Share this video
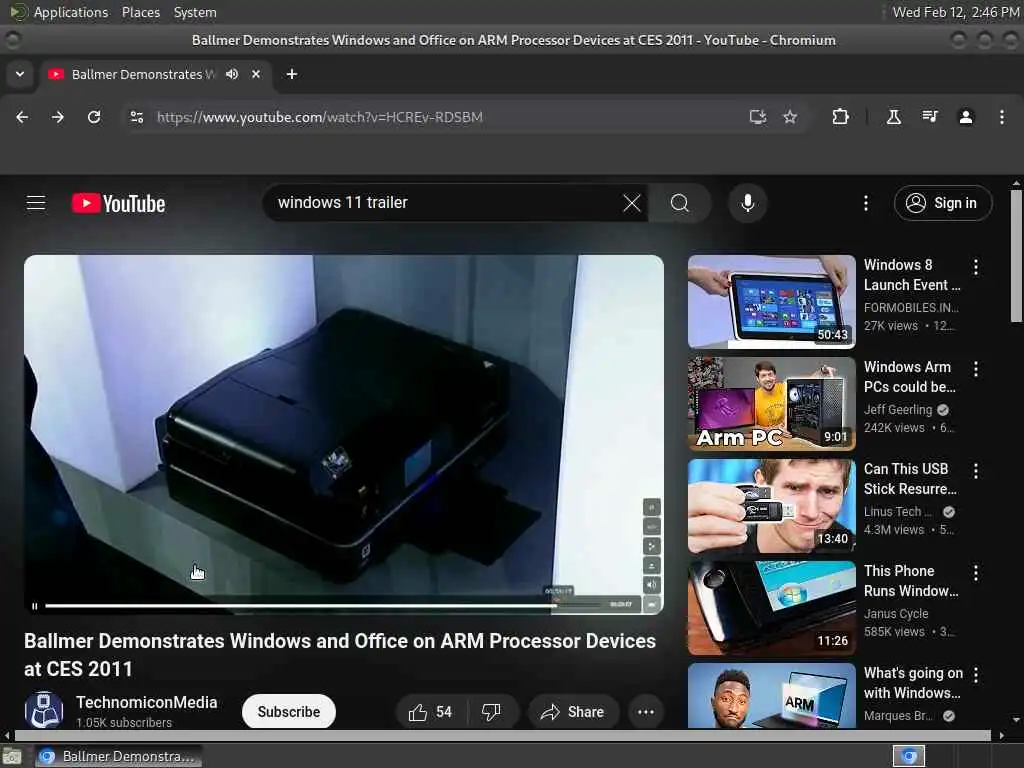The width and height of the screenshot is (1024, 768). coord(572,712)
